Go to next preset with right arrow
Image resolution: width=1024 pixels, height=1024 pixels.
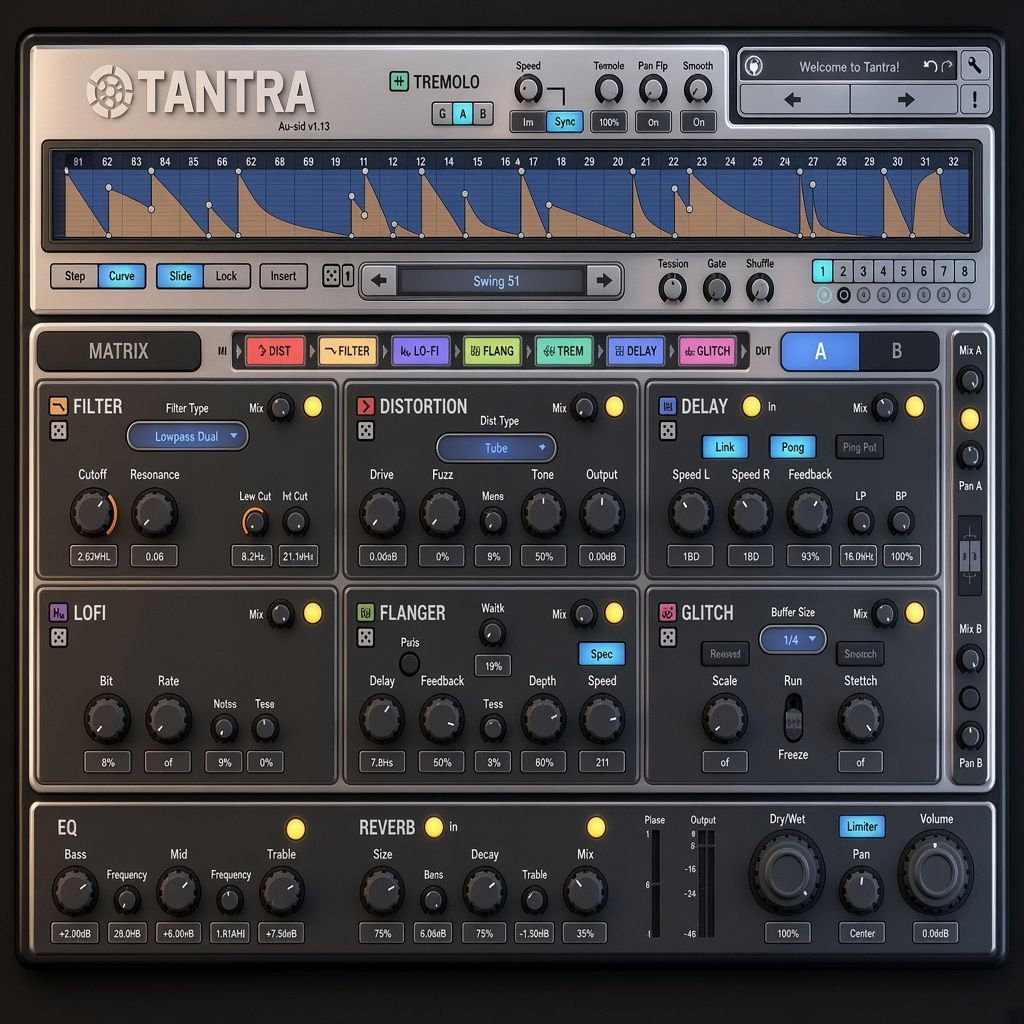(x=904, y=100)
